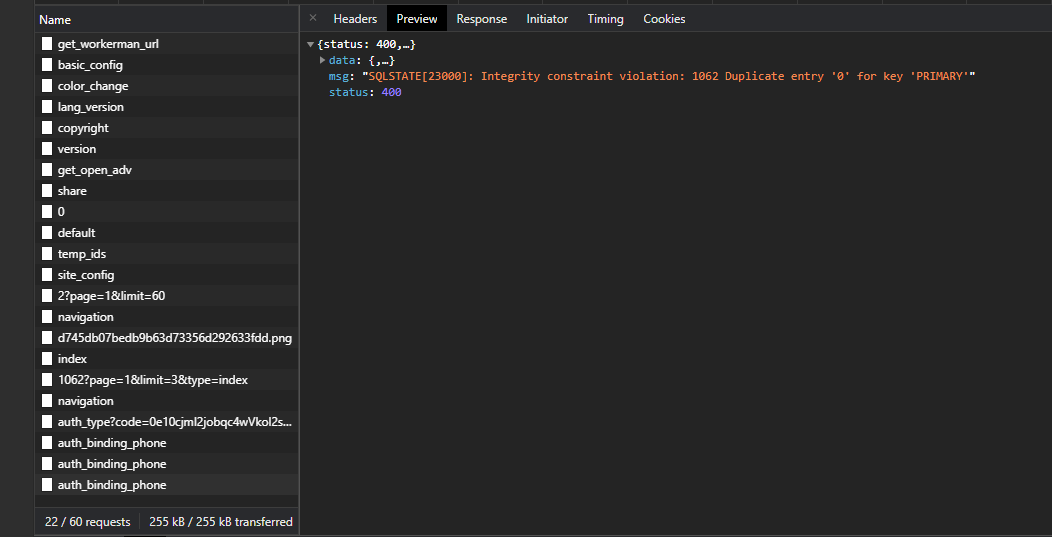Image resolution: width=1052 pixels, height=537 pixels.
Task: Click the file icon next to basic_config
Action: 46,64
